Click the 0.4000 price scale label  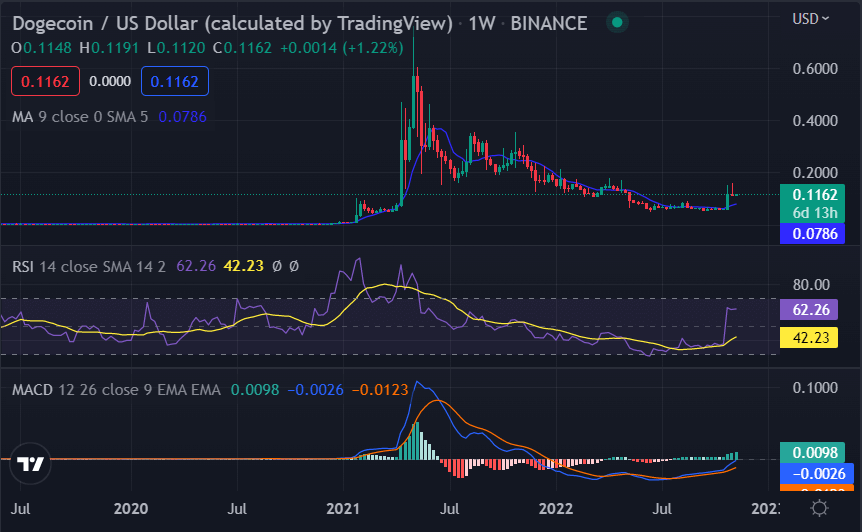pyautogui.click(x=815, y=120)
